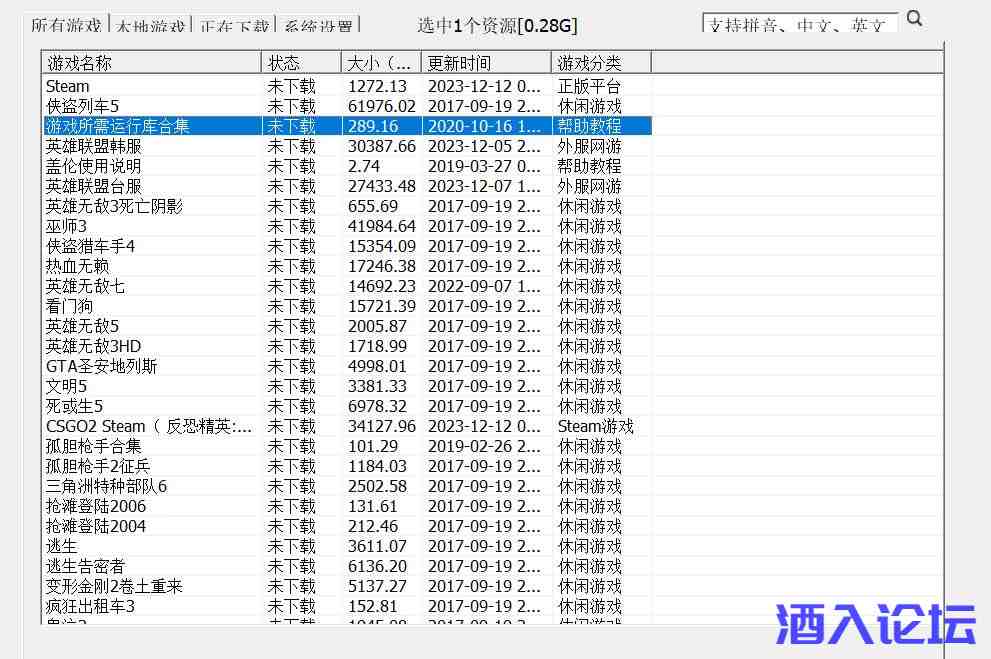Open the 正在下载 tab
The height and width of the screenshot is (659, 991).
point(234,25)
